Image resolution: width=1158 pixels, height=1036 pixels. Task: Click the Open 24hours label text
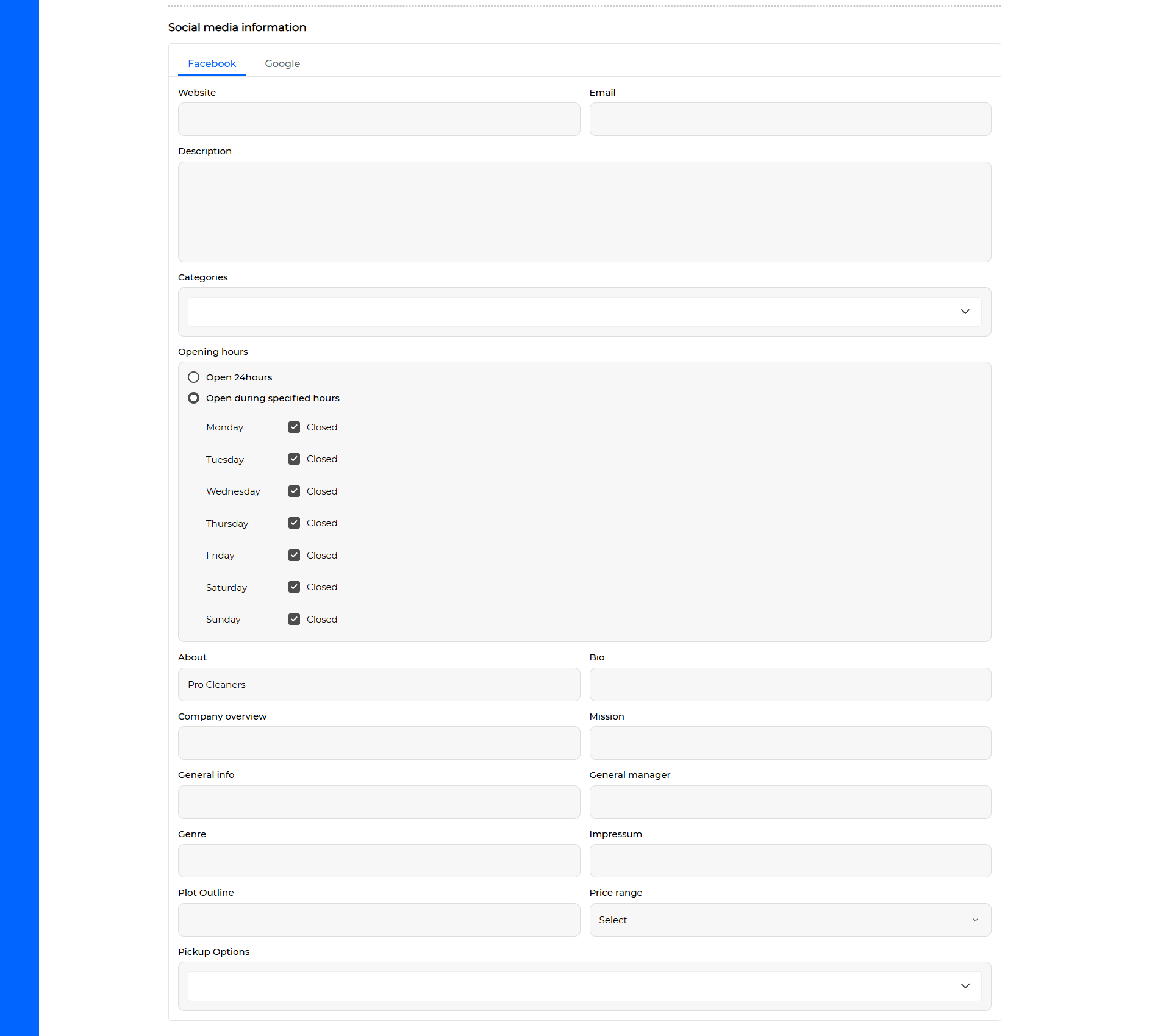(239, 377)
